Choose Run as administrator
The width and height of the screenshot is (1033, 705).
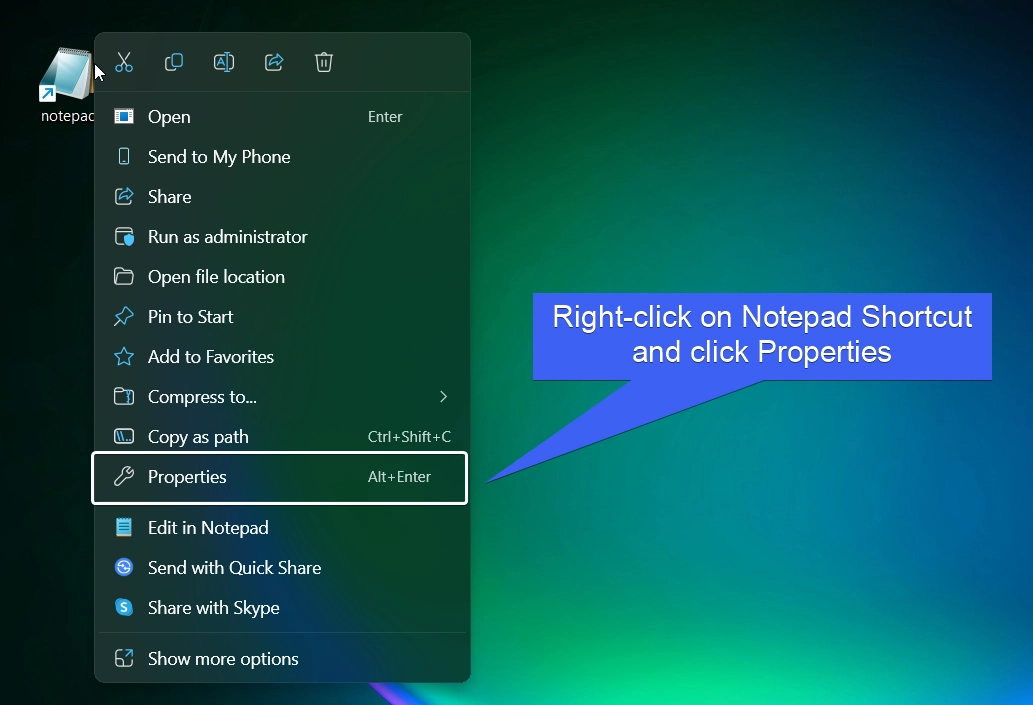click(282, 237)
